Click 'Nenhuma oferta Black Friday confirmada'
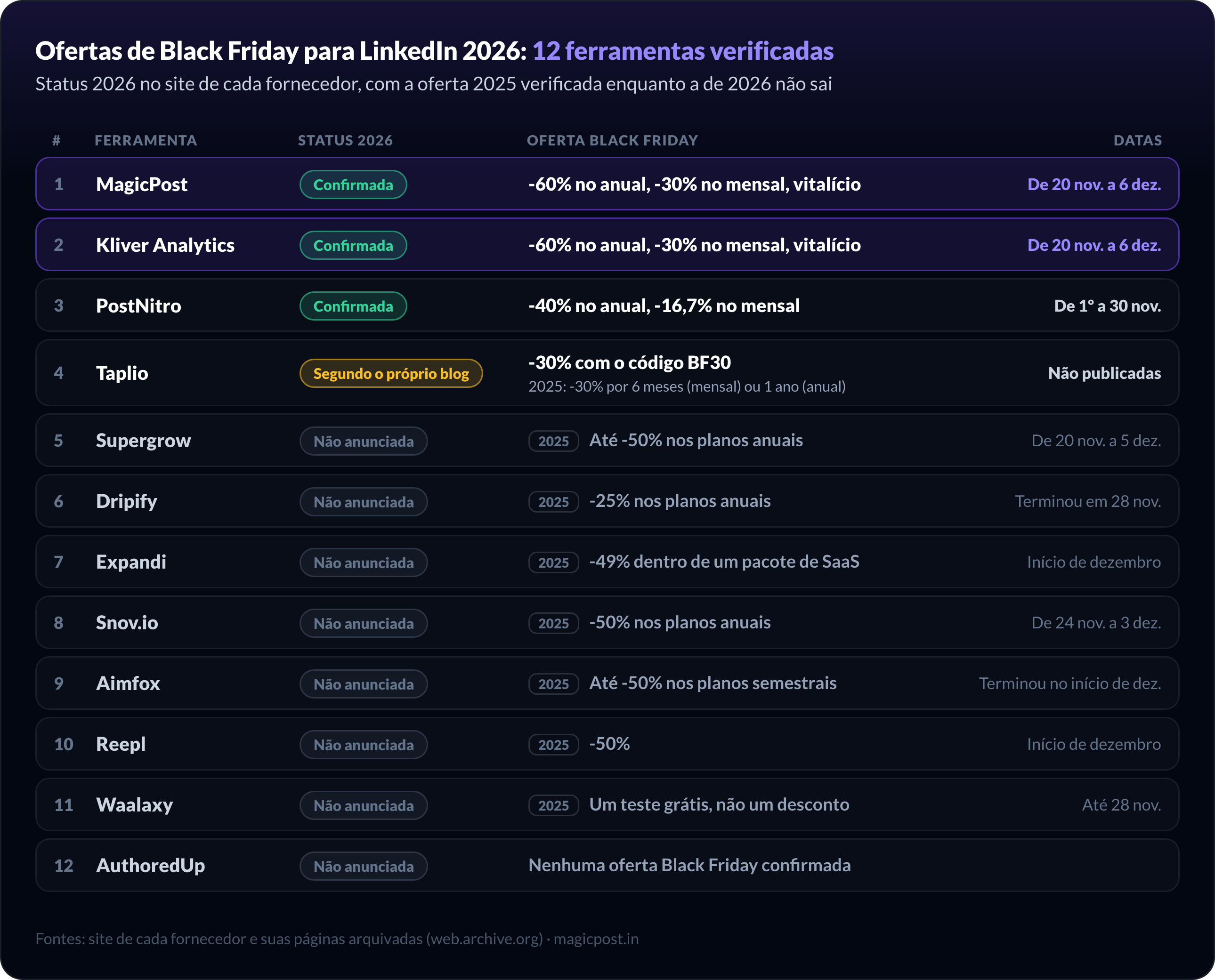This screenshot has height=980, width=1215. click(689, 866)
